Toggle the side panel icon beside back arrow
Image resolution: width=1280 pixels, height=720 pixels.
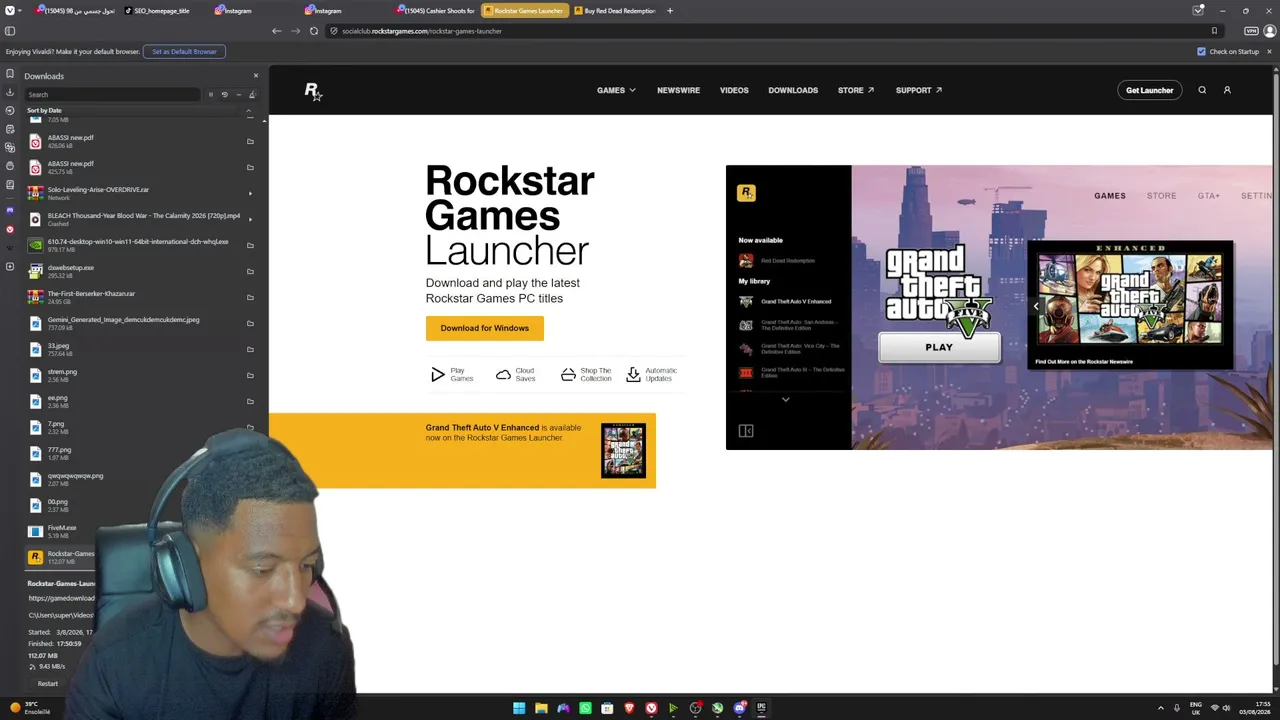(10, 31)
